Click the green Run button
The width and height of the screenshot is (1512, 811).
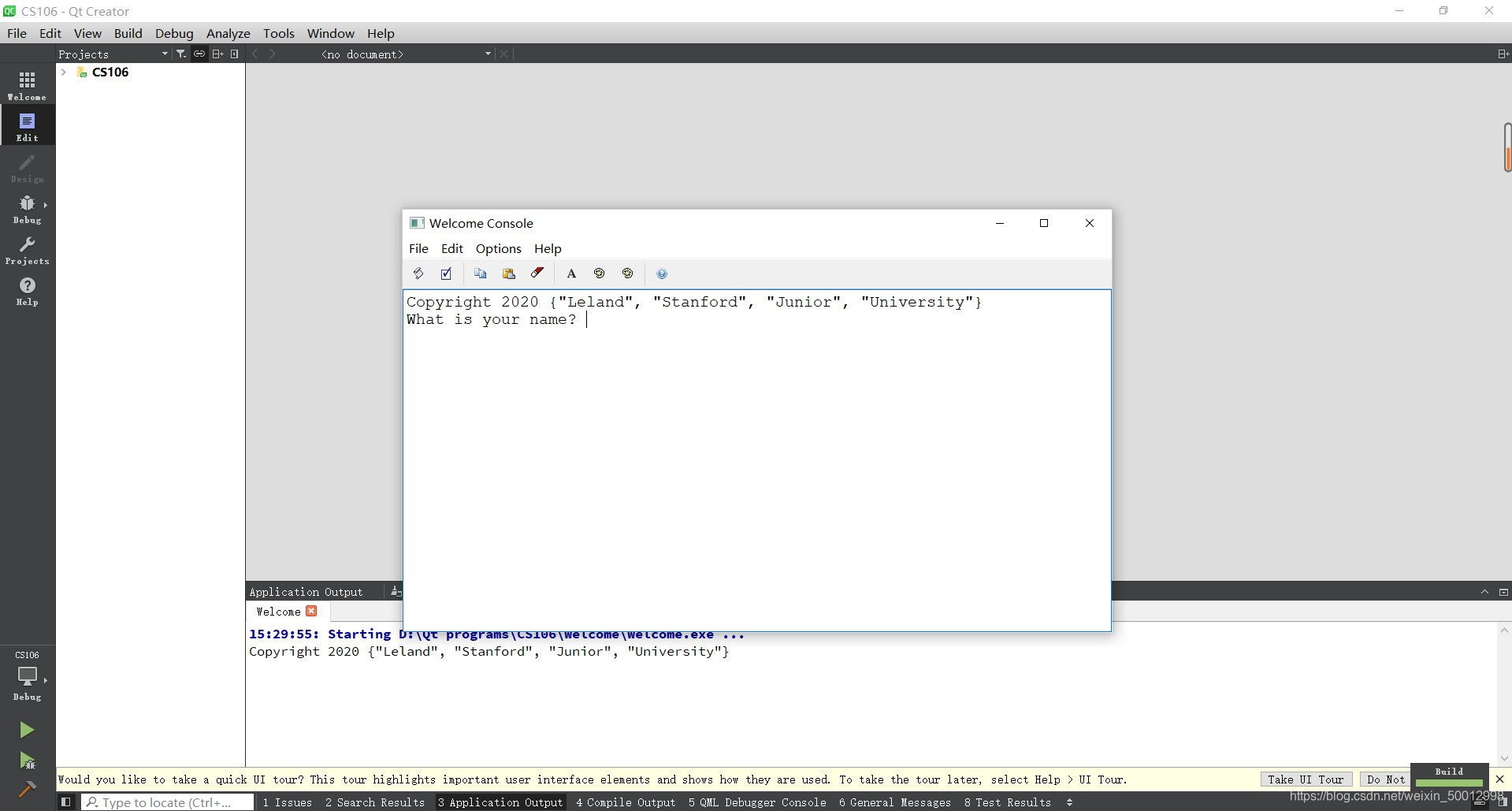(27, 730)
